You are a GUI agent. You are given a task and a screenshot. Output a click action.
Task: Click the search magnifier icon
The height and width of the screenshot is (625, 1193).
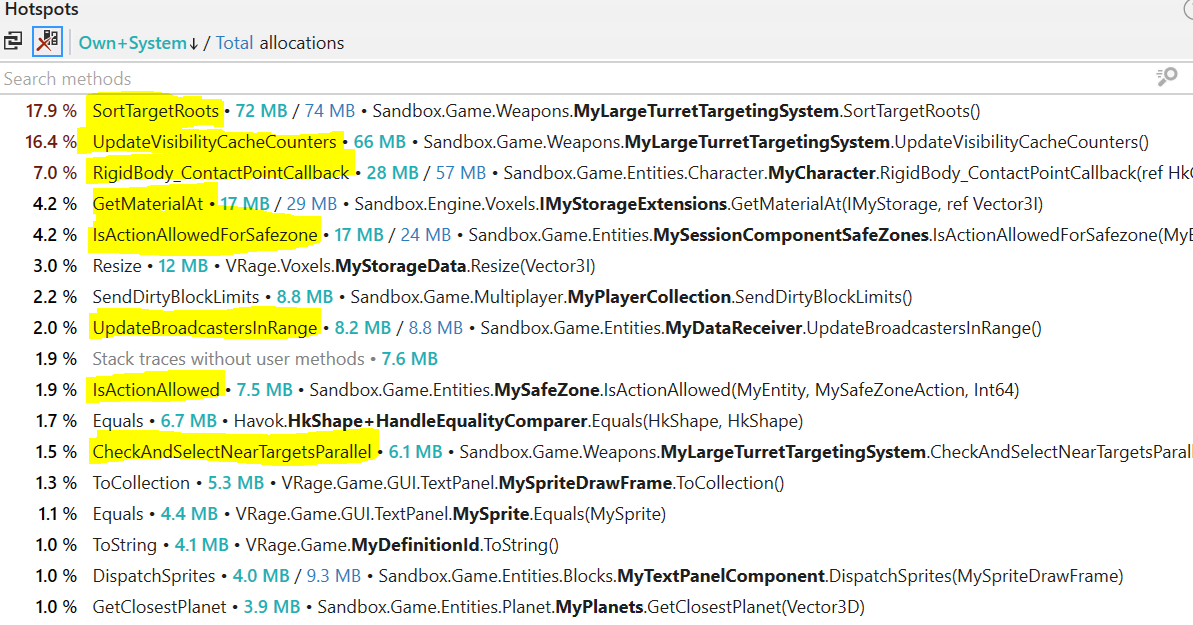[1166, 78]
